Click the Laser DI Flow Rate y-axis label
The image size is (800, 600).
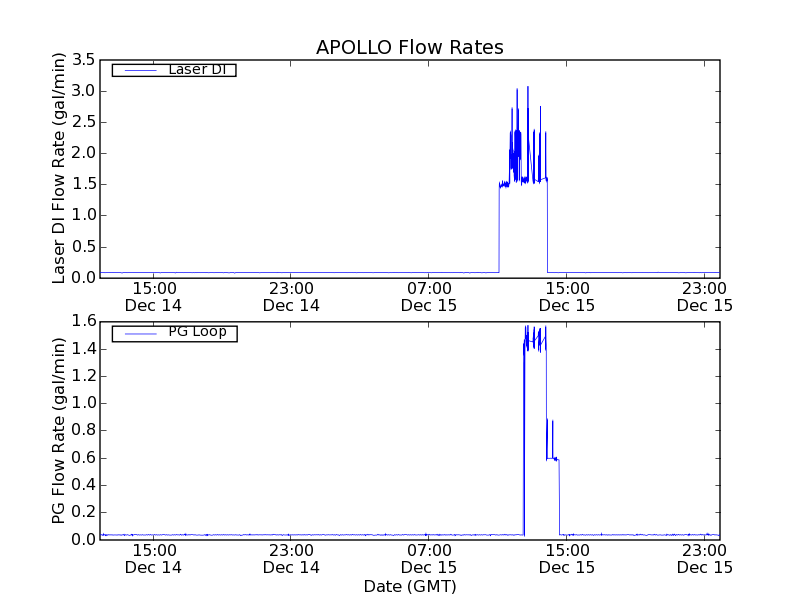pos(59,168)
